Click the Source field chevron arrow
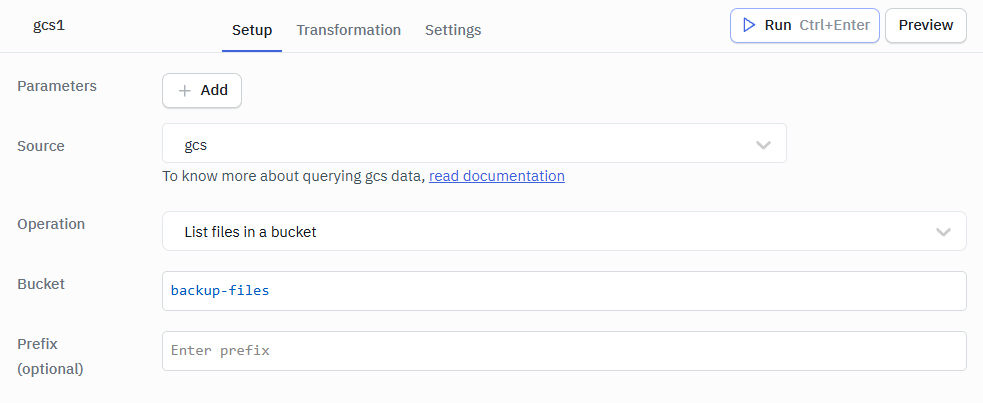Viewport: 983px width, 403px height. pos(764,145)
